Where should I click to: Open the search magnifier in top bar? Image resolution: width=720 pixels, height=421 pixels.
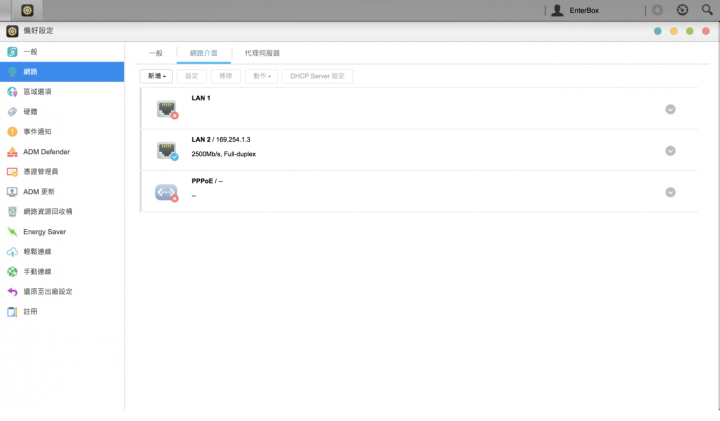click(x=707, y=10)
